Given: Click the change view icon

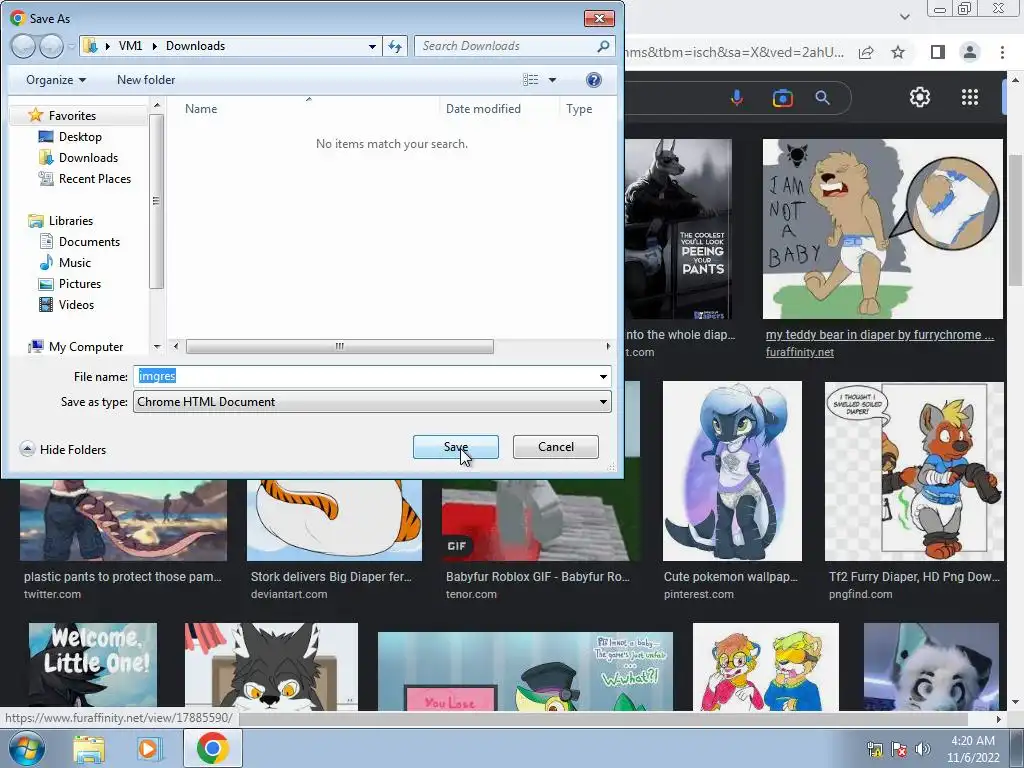Looking at the screenshot, I should (530, 80).
